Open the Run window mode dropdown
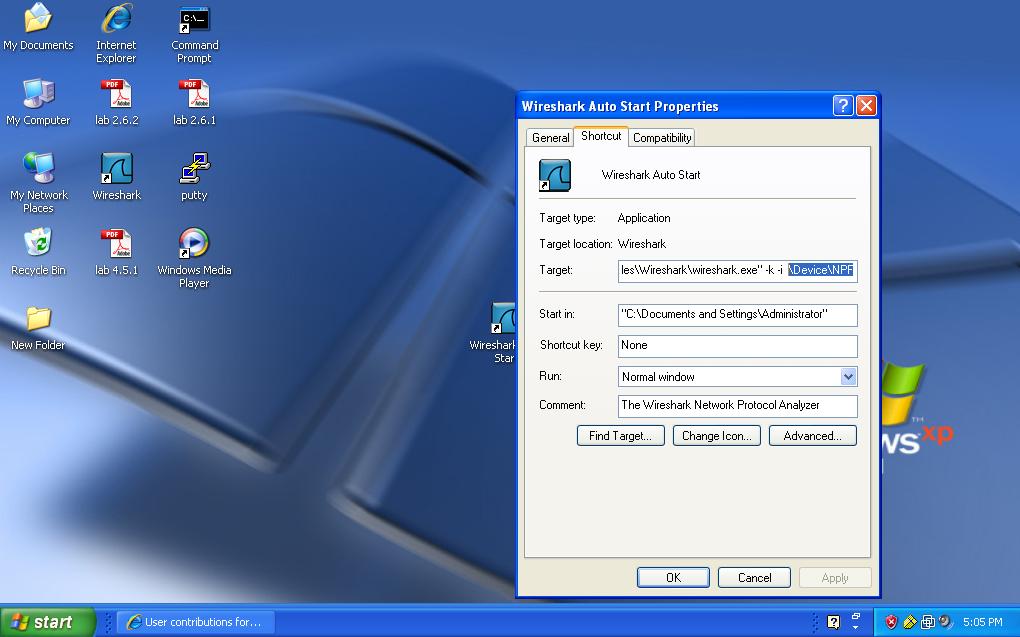 coord(848,377)
